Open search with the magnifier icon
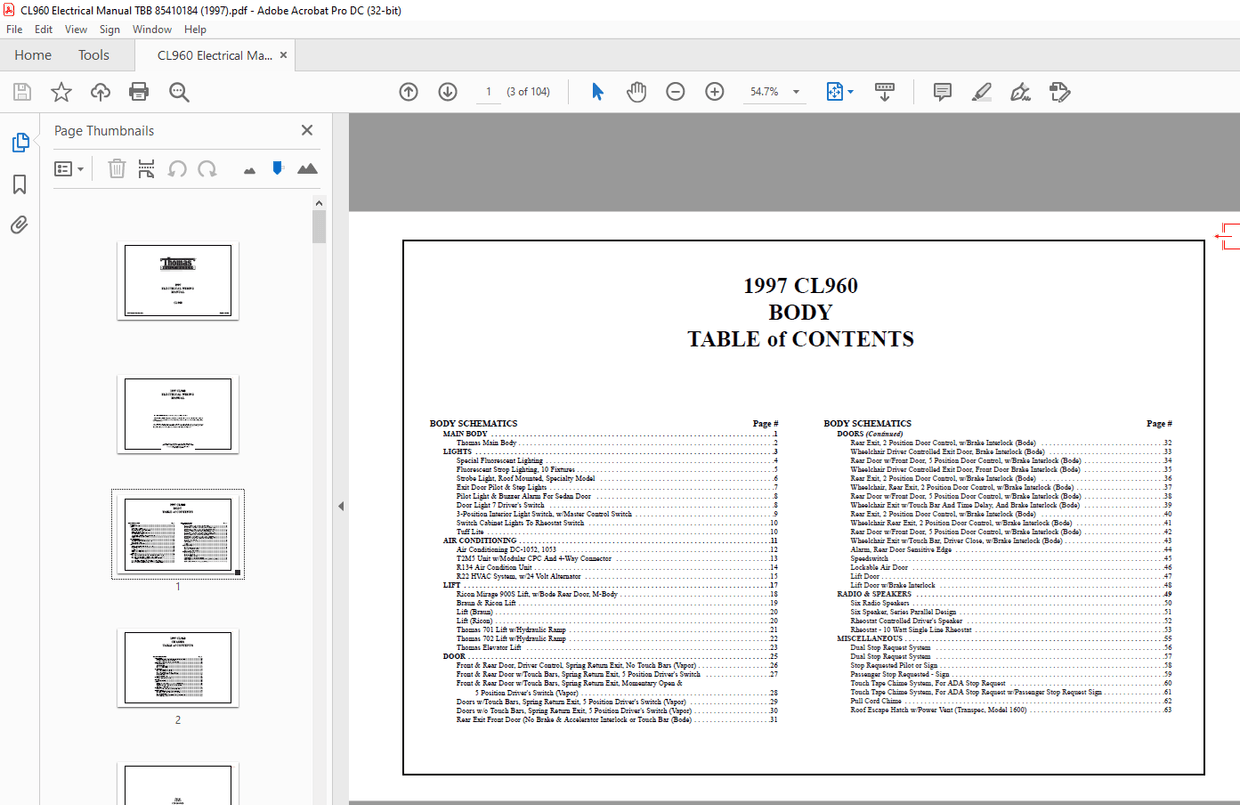The image size is (1240, 805). [179, 91]
